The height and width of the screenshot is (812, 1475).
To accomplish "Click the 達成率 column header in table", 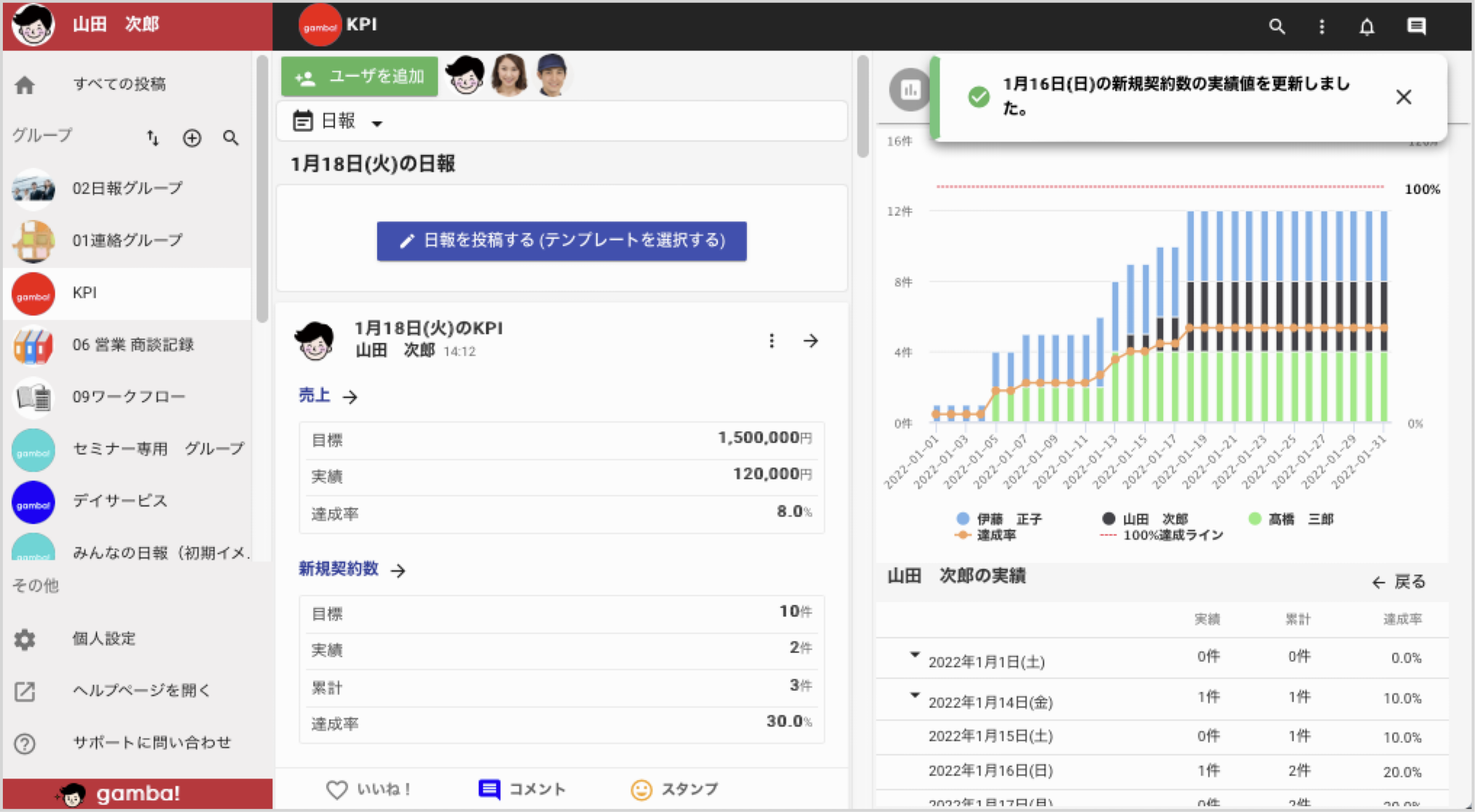I will pos(1402,620).
